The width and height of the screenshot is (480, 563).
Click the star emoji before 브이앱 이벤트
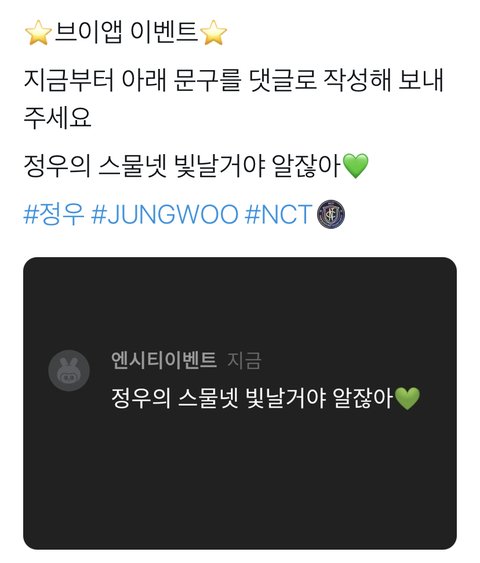coord(38,33)
